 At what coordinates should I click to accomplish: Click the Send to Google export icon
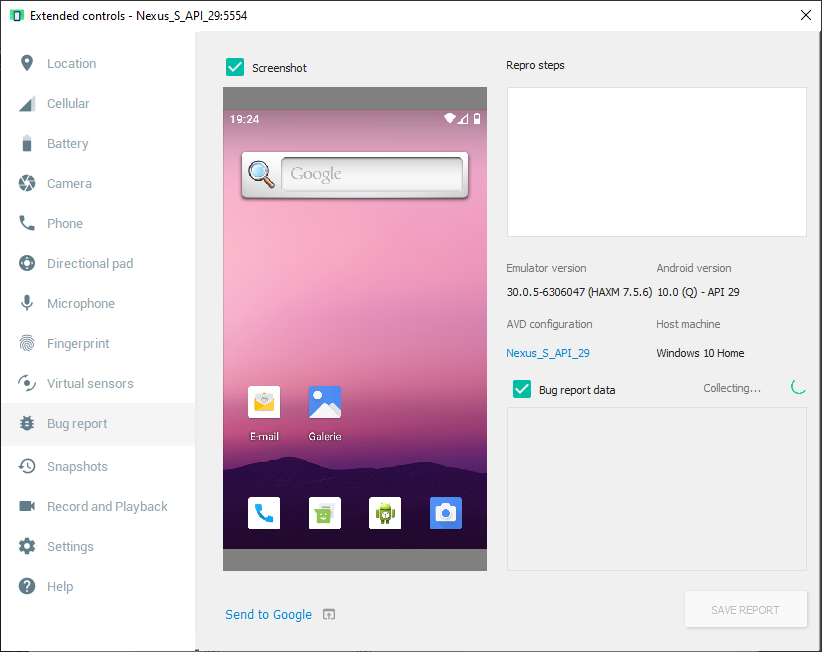329,614
